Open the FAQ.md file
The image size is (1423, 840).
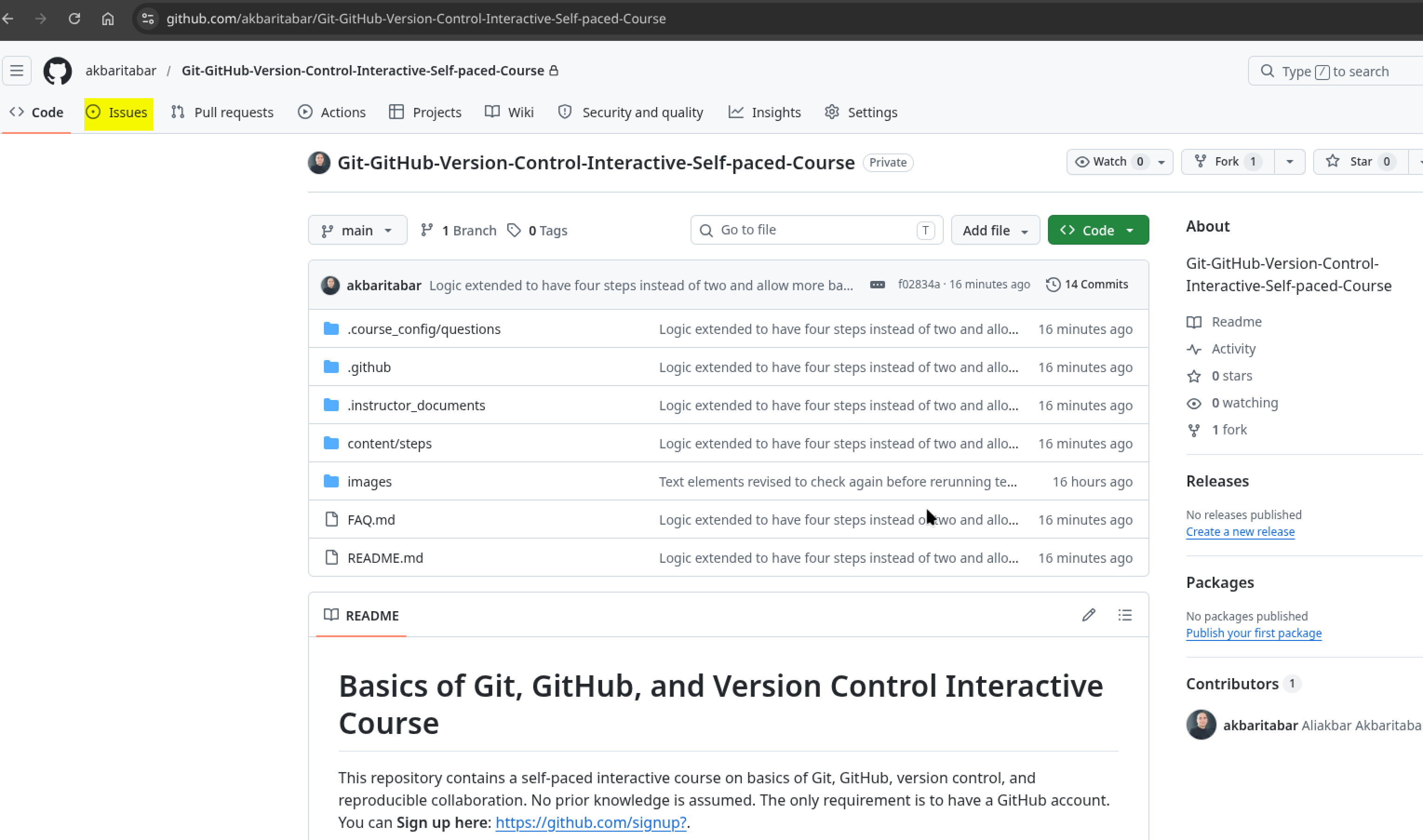click(371, 520)
